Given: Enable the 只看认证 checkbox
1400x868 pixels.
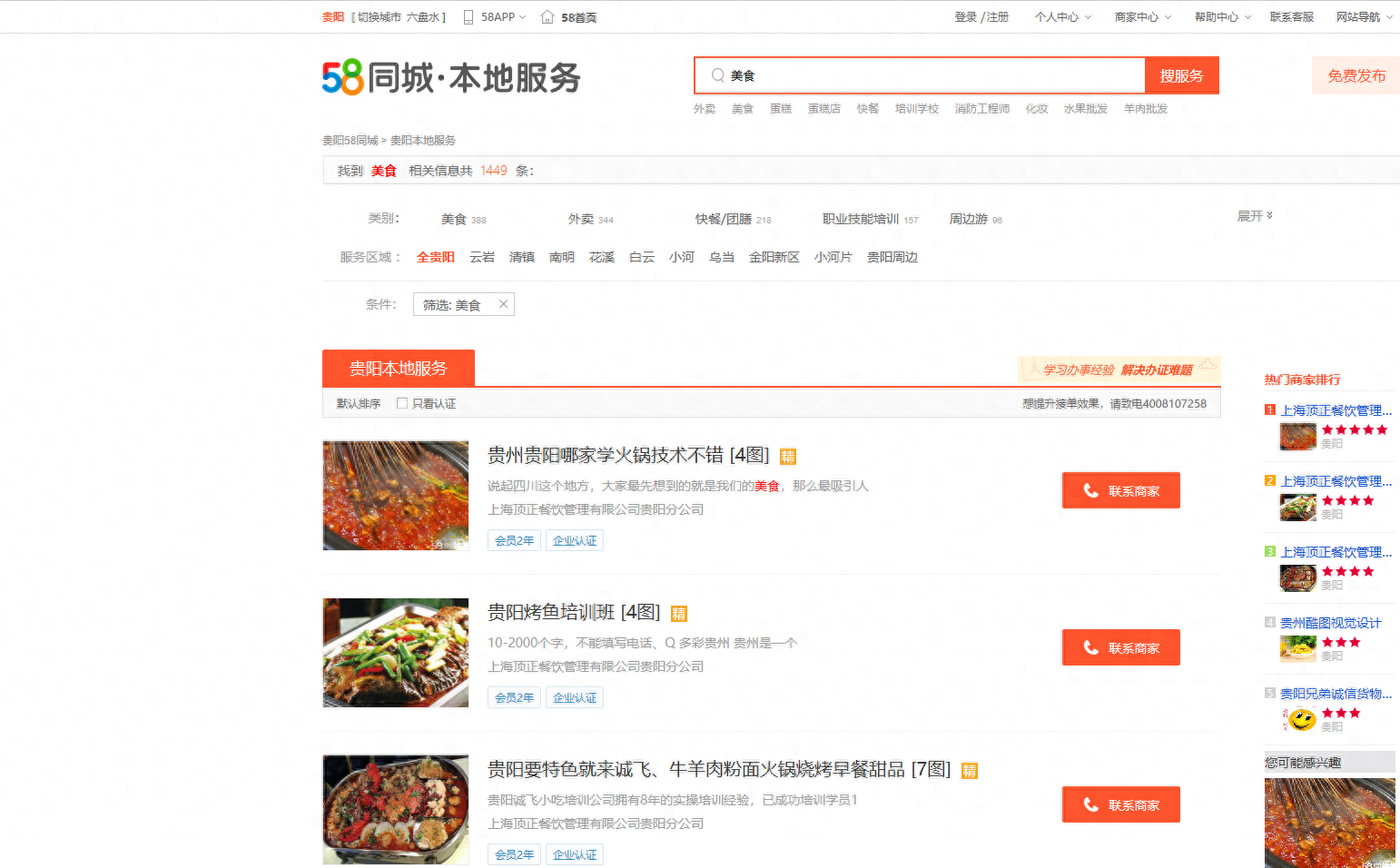Looking at the screenshot, I should (402, 403).
